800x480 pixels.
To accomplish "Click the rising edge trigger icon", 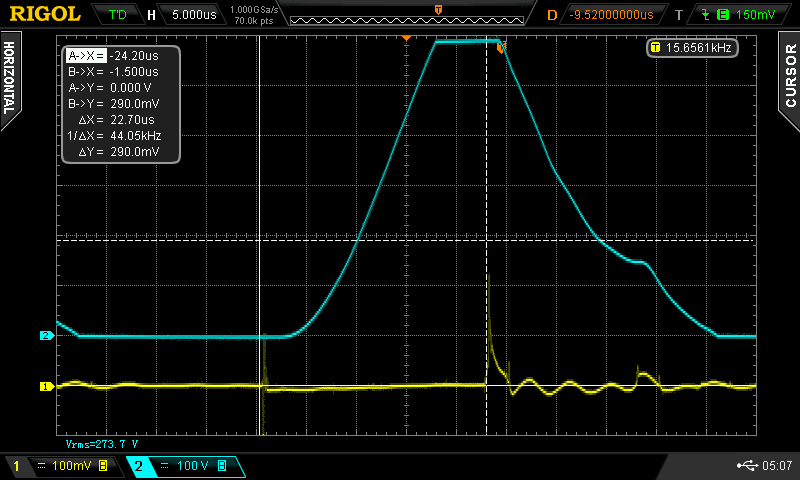I will click(x=706, y=14).
